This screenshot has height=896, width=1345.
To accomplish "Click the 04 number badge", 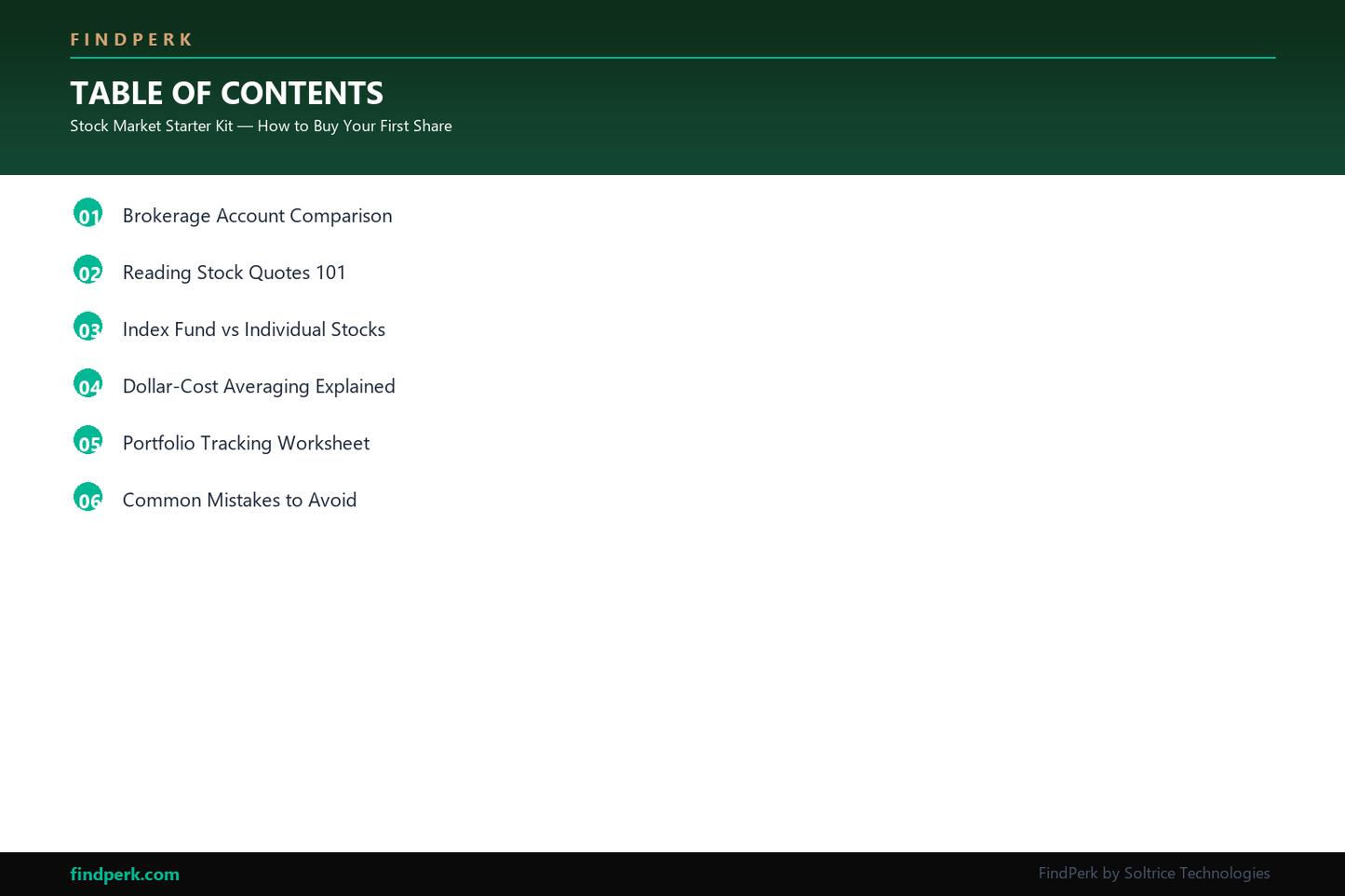I will click(x=87, y=383).
